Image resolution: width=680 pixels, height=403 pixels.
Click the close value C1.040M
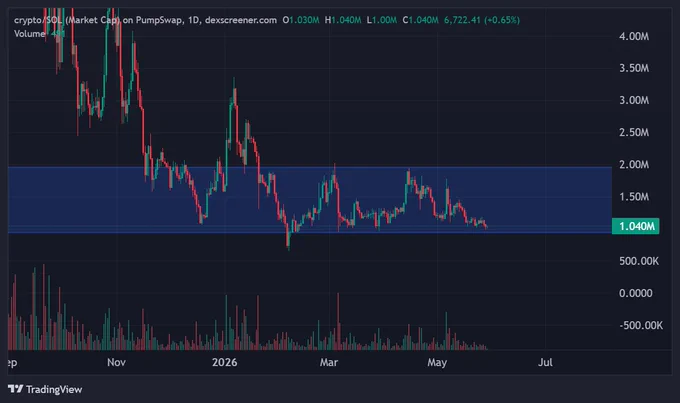click(x=420, y=20)
